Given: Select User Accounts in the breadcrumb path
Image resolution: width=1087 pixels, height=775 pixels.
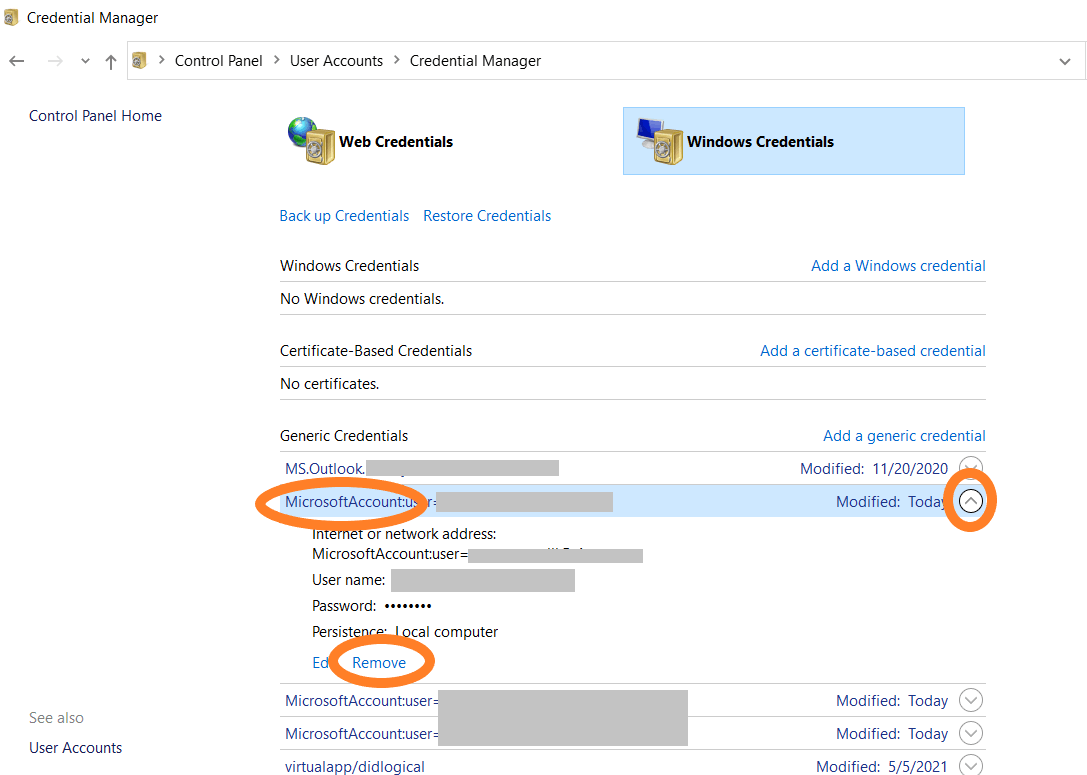Looking at the screenshot, I should pos(336,61).
